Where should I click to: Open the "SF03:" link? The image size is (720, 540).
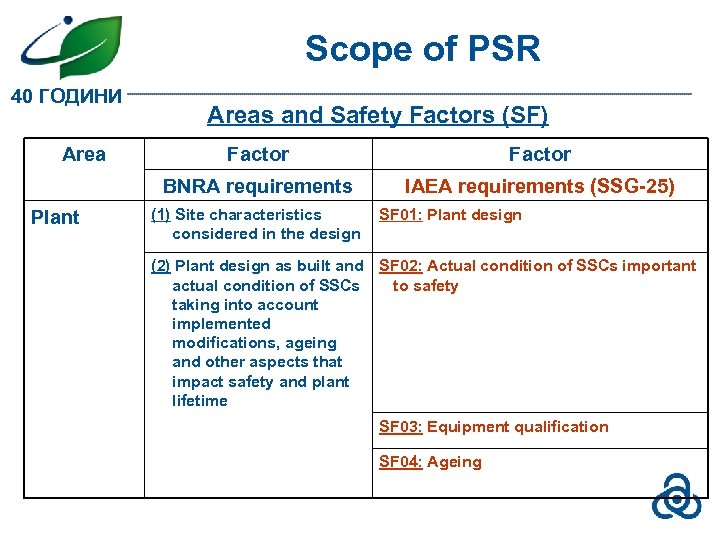click(x=400, y=427)
